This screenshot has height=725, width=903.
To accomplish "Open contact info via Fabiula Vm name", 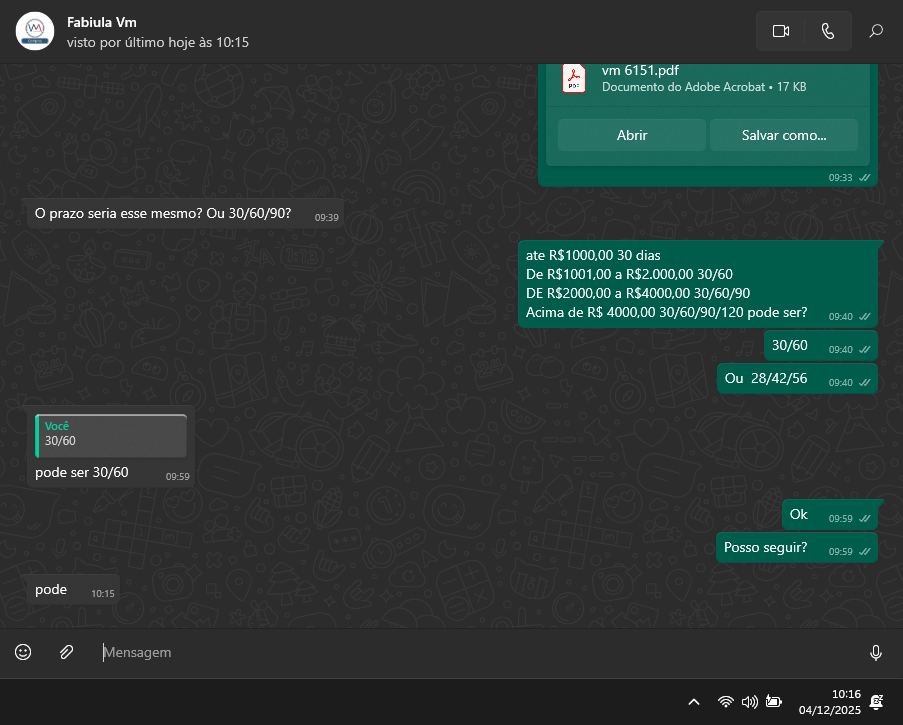I will point(102,22).
